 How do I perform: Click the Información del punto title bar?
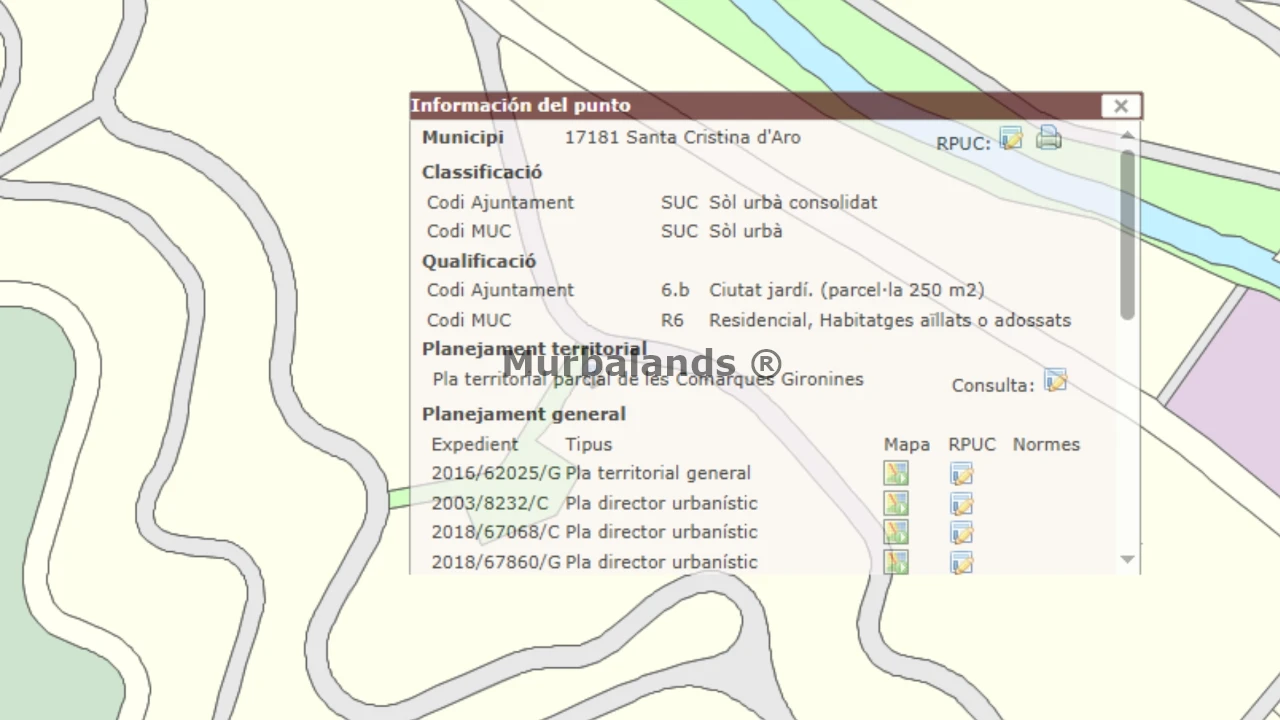[750, 106]
